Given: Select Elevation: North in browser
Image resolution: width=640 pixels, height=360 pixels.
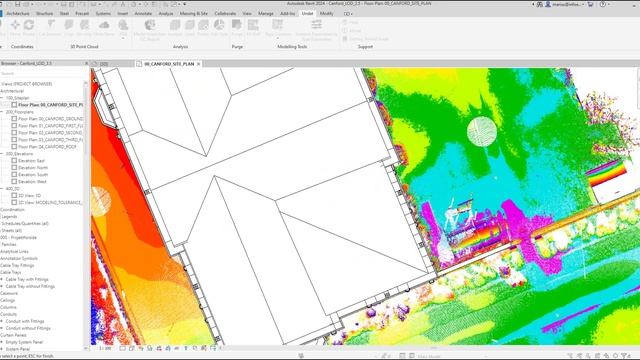Looking at the screenshot, I should click(x=33, y=168).
